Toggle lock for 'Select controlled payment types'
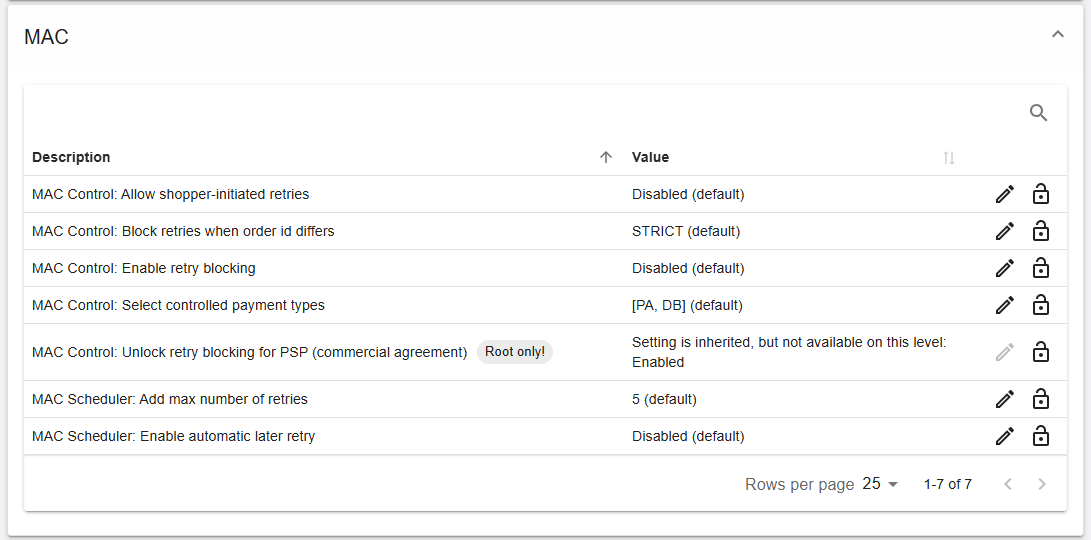Screen dimensions: 1091x540 (1041, 304)
